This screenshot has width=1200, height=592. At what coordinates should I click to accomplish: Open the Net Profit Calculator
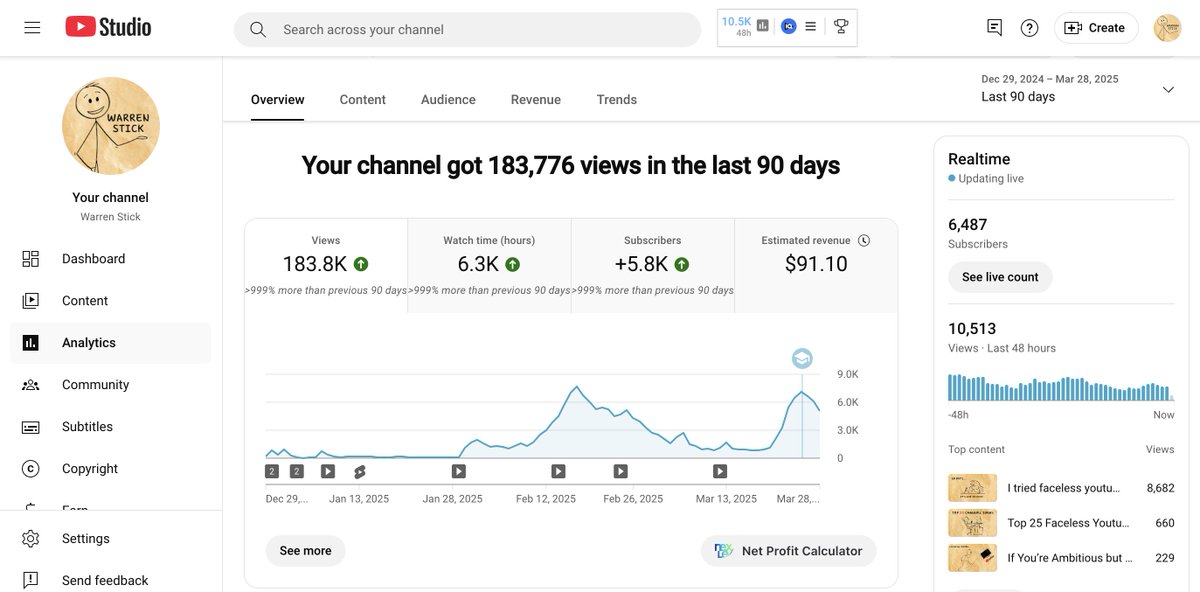pos(788,549)
